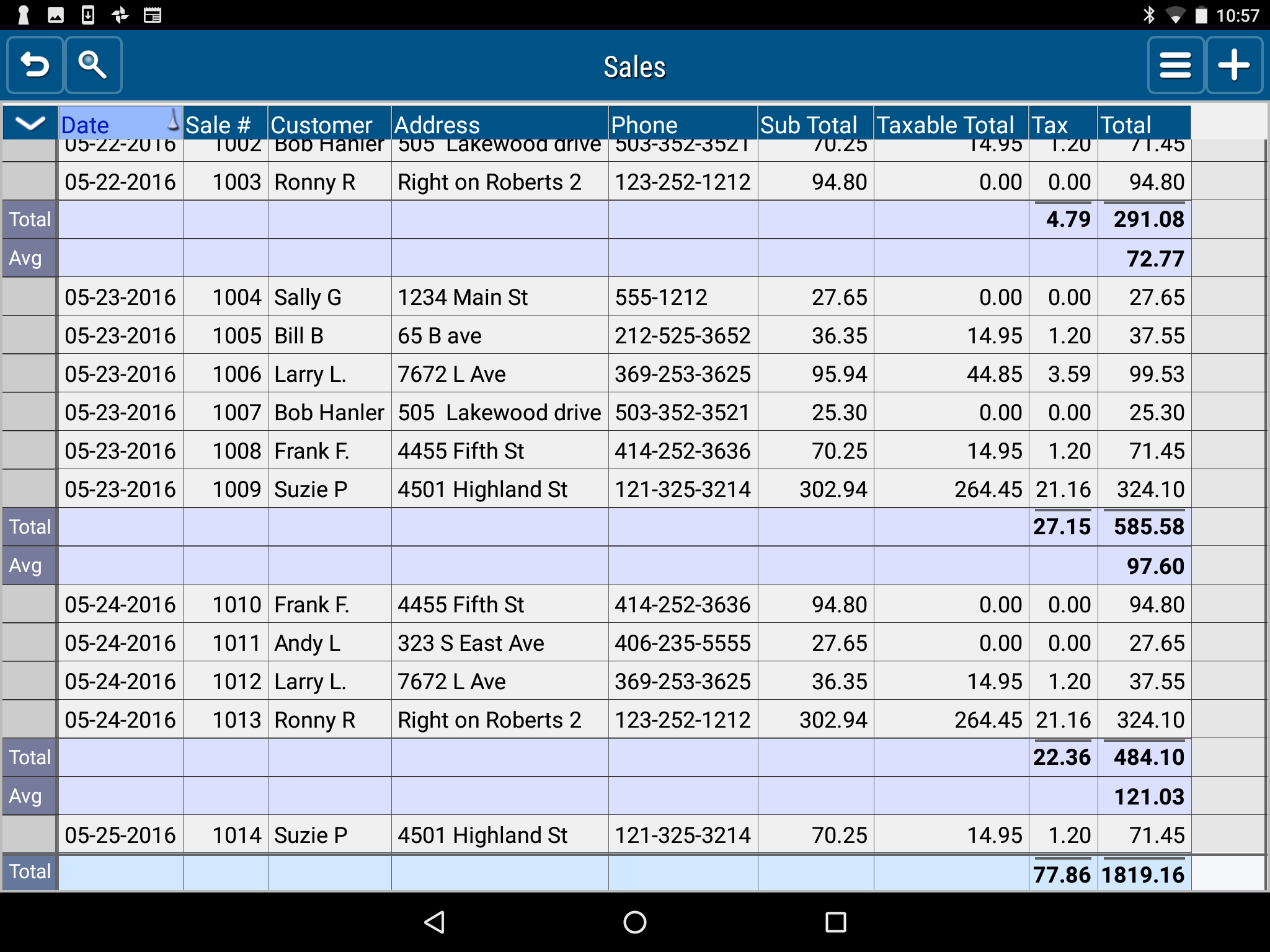1270x952 pixels.
Task: Select customer Sally G
Action: point(329,297)
